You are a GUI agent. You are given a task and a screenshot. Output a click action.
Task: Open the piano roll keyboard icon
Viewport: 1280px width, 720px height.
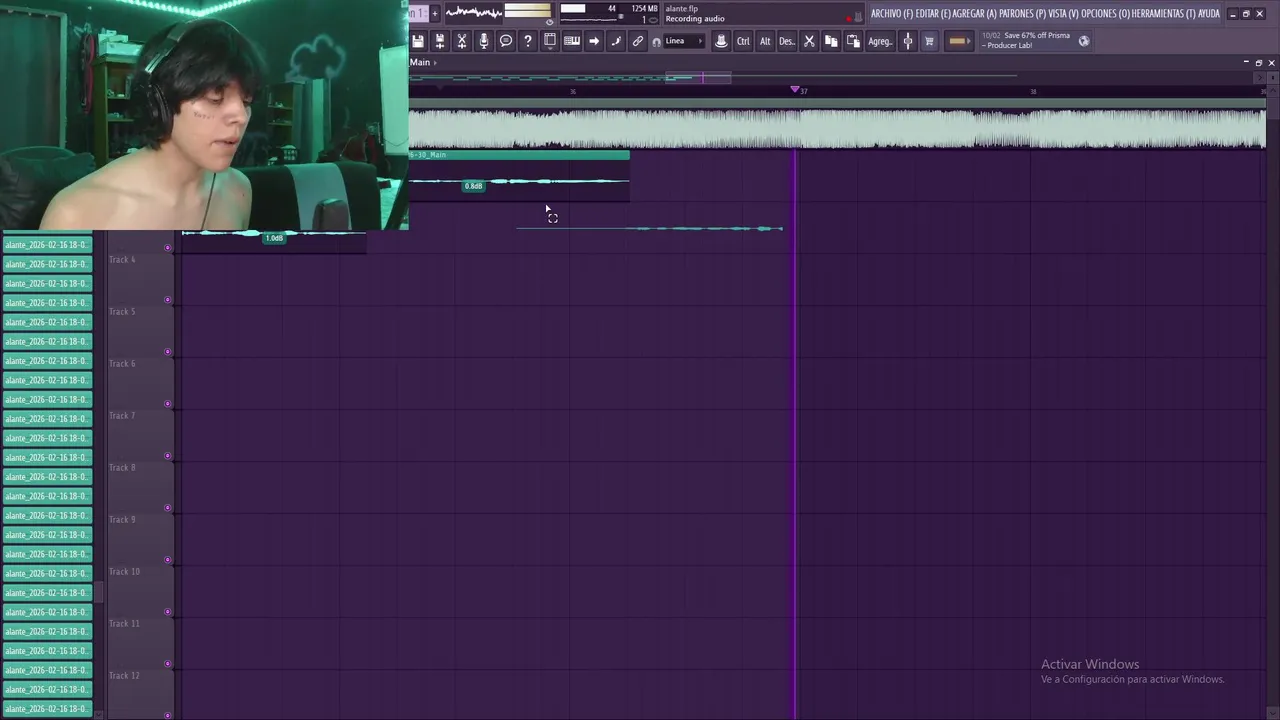pyautogui.click(x=572, y=41)
